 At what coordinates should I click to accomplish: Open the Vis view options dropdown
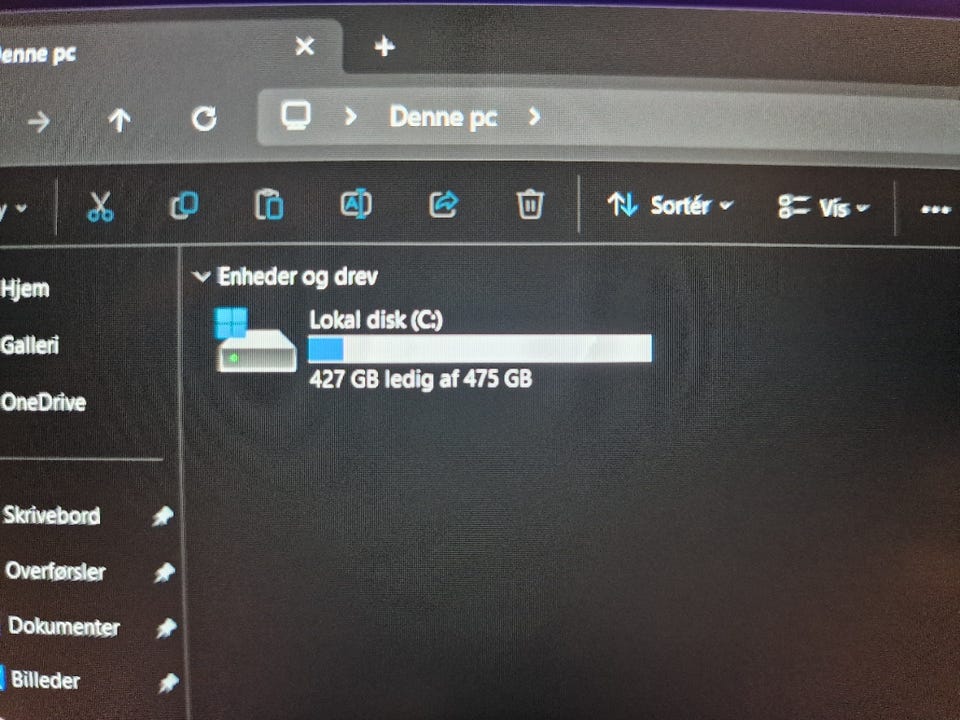[823, 208]
